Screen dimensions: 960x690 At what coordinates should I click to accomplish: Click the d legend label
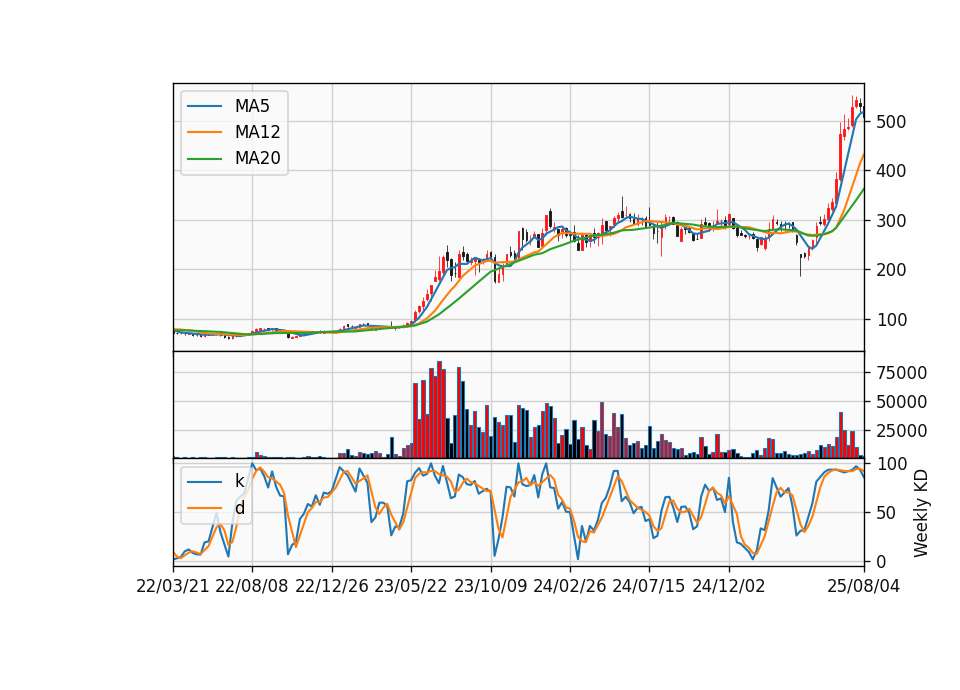(239, 508)
